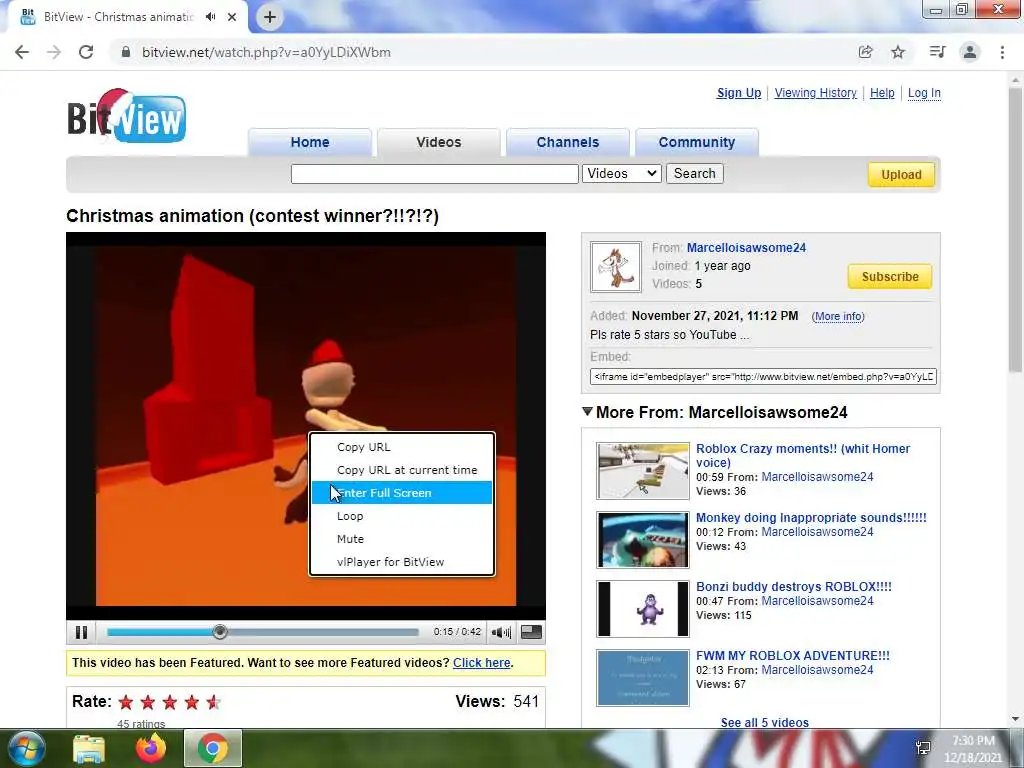Mute the tab via its speaker icon
The width and height of the screenshot is (1024, 768).
coord(210,17)
